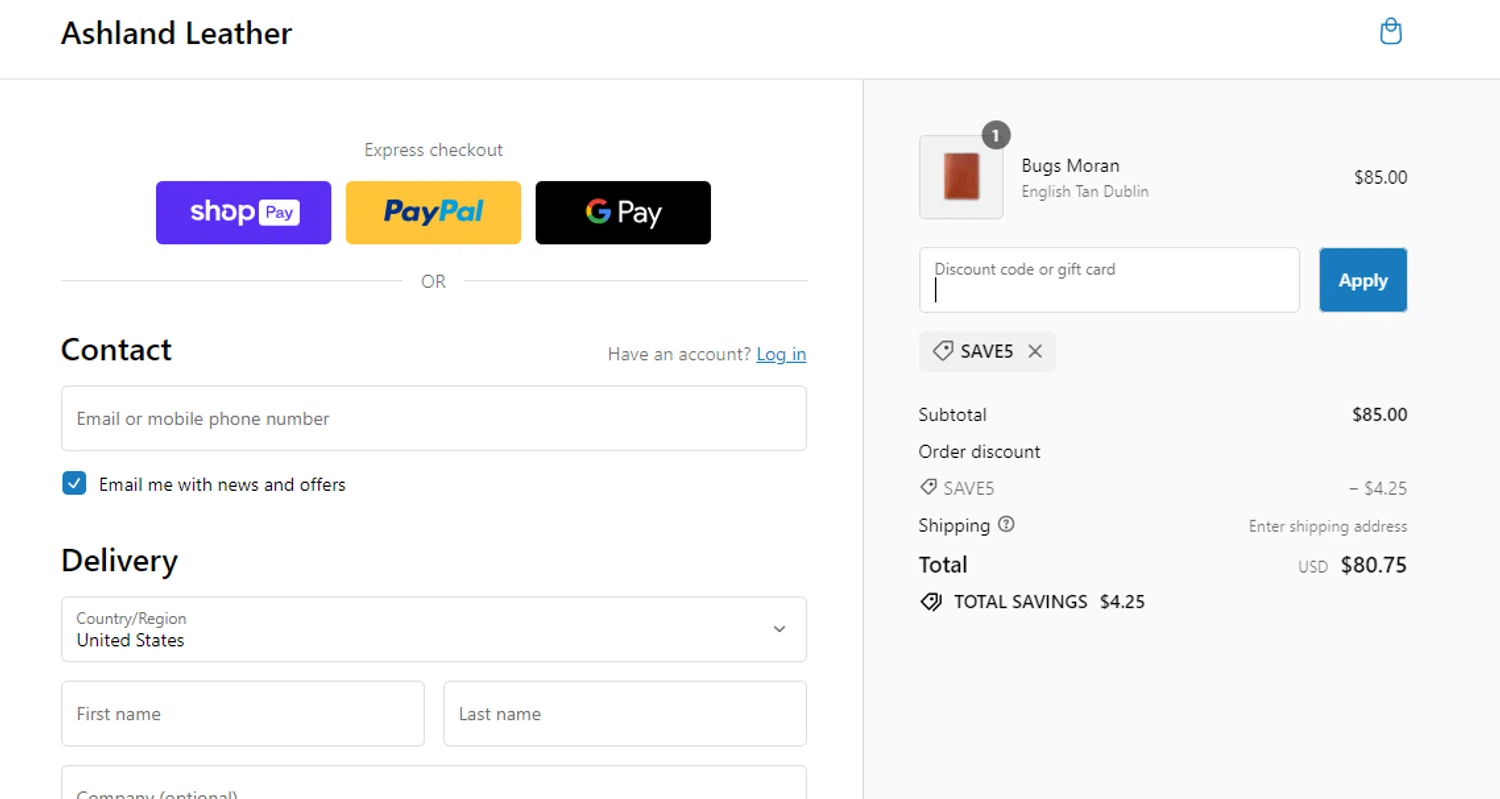Click the Order discount label
The height and width of the screenshot is (799, 1500).
[x=979, y=452]
